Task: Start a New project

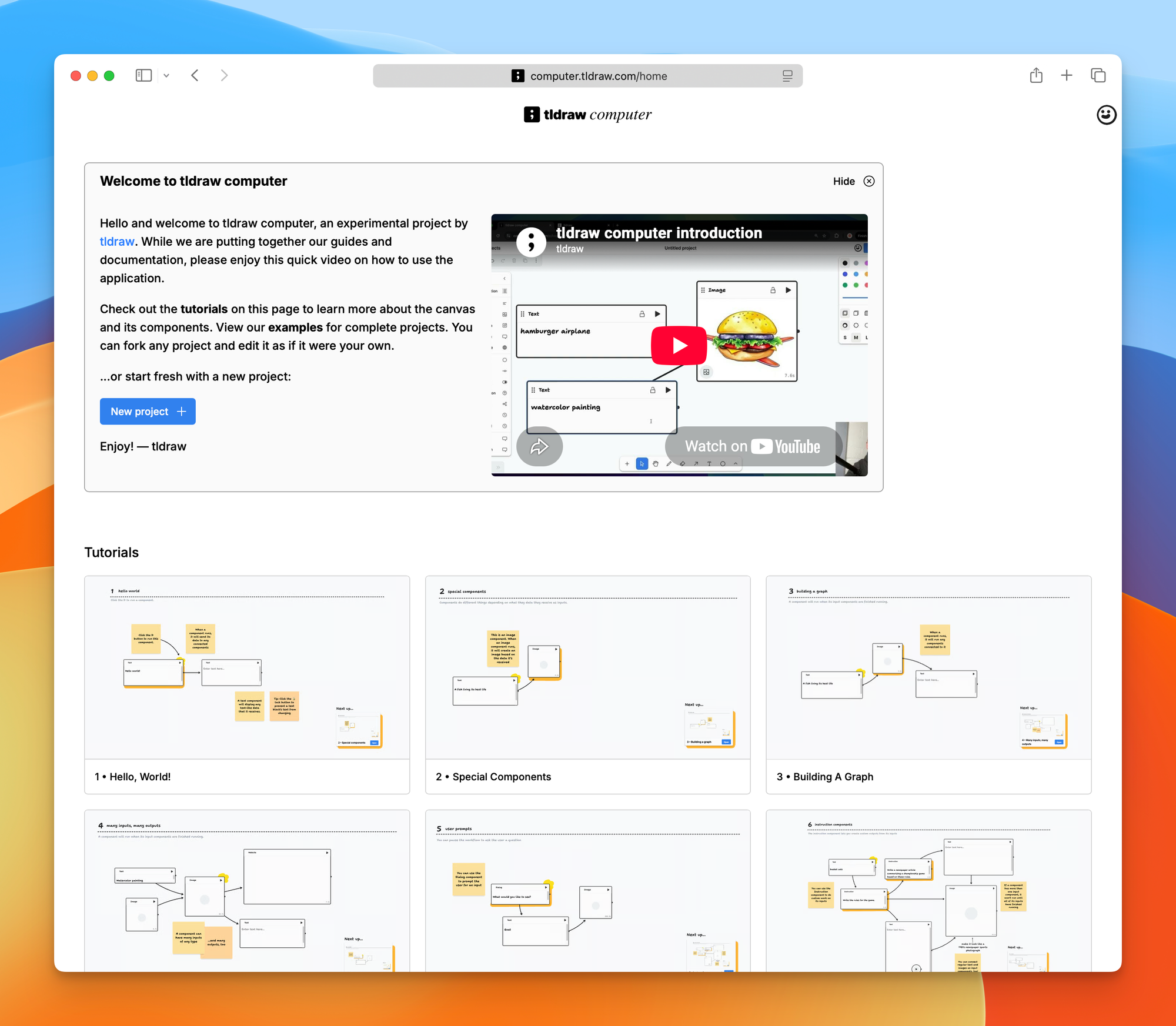Action: (x=148, y=412)
